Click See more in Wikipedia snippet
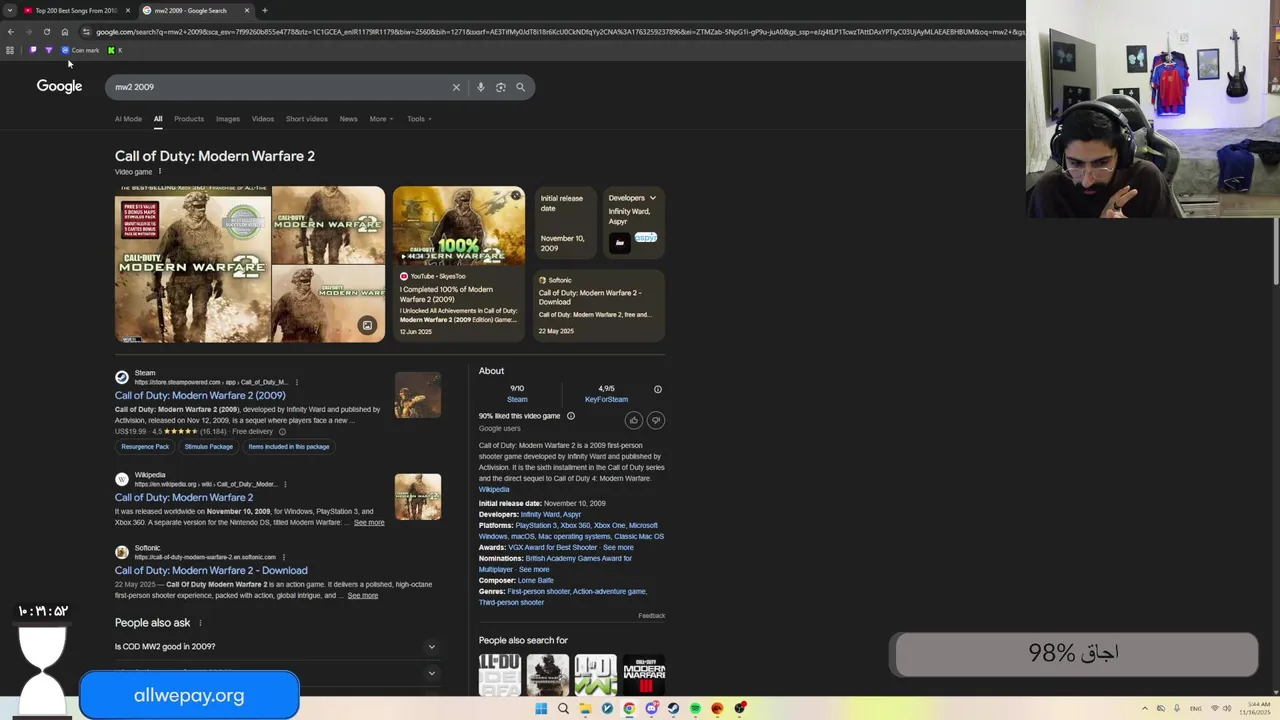 pyautogui.click(x=368, y=523)
